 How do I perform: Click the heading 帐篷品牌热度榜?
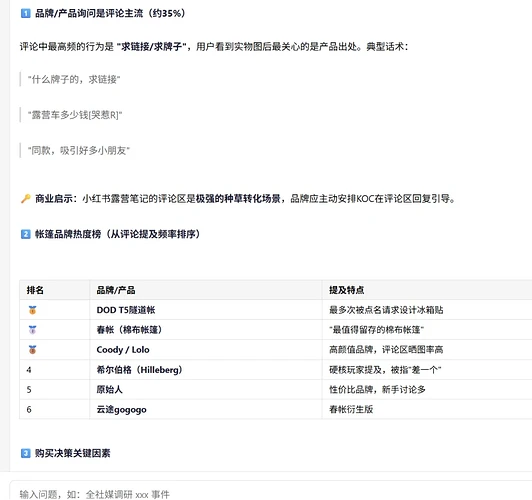[x=117, y=234]
